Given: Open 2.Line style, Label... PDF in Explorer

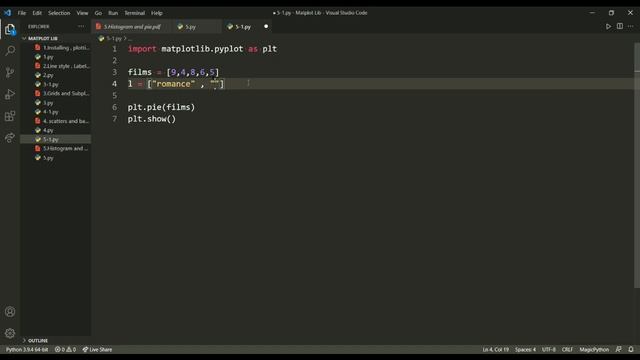Looking at the screenshot, I should click(x=56, y=66).
